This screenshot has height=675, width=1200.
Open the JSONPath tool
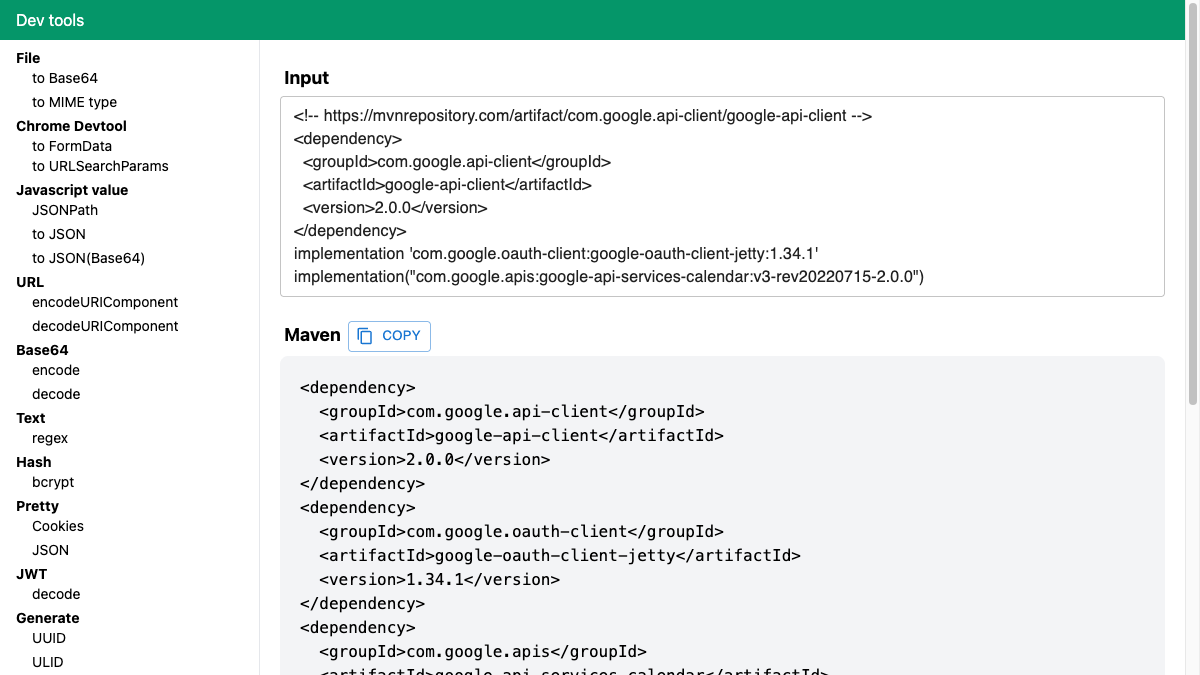click(65, 210)
